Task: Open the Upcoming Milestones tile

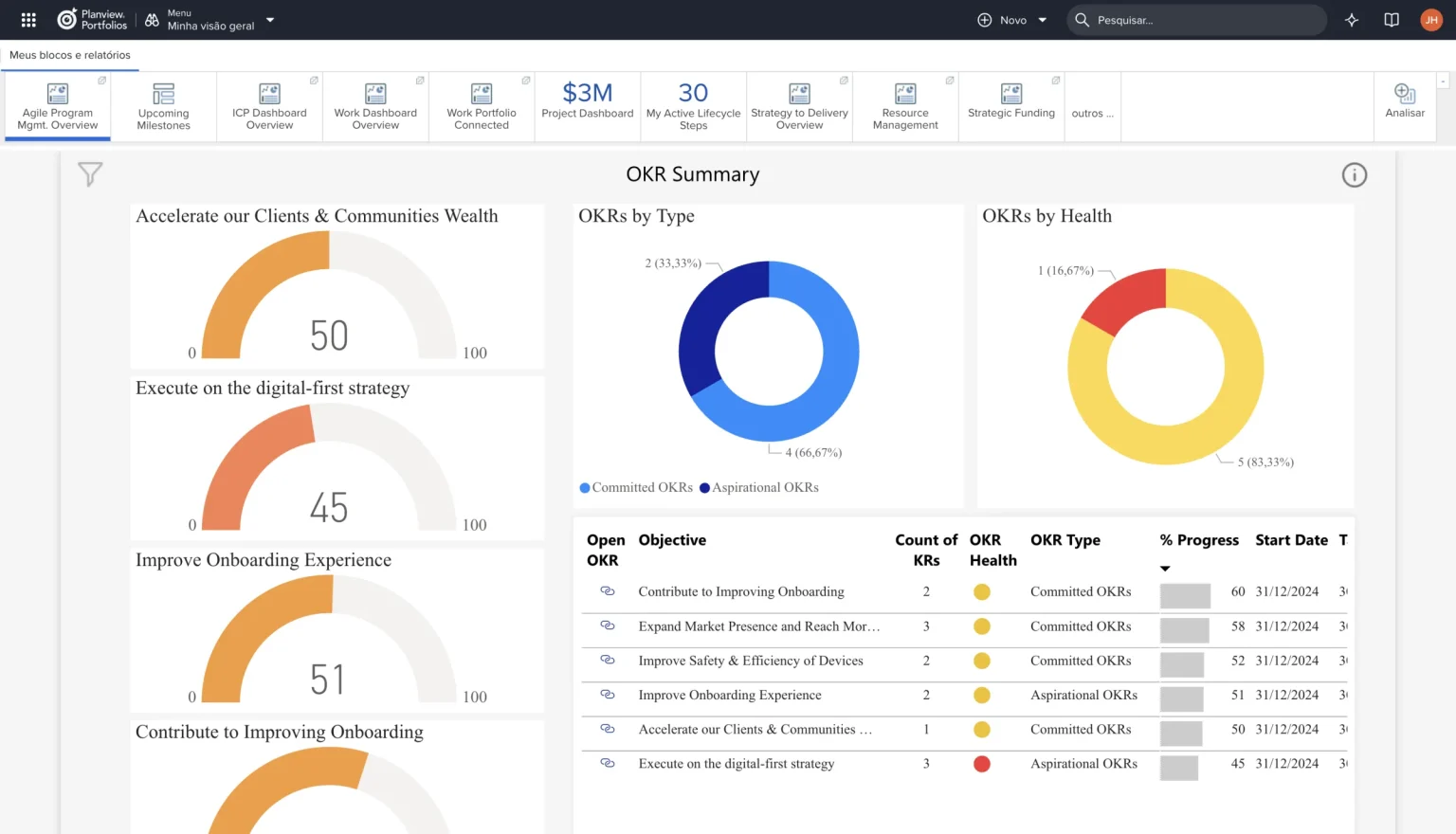Action: tap(164, 106)
